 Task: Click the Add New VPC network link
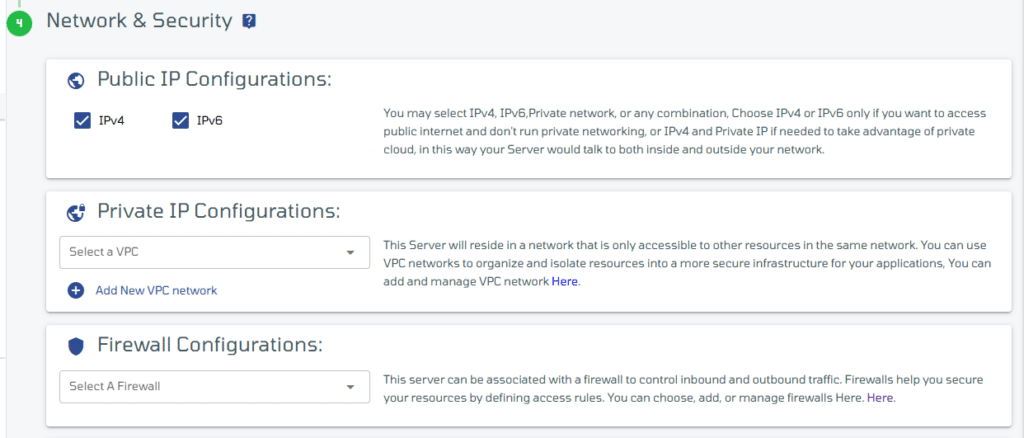point(156,290)
